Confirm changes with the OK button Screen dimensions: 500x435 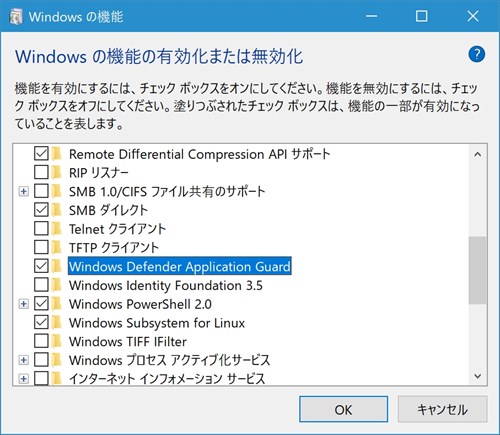click(x=343, y=409)
